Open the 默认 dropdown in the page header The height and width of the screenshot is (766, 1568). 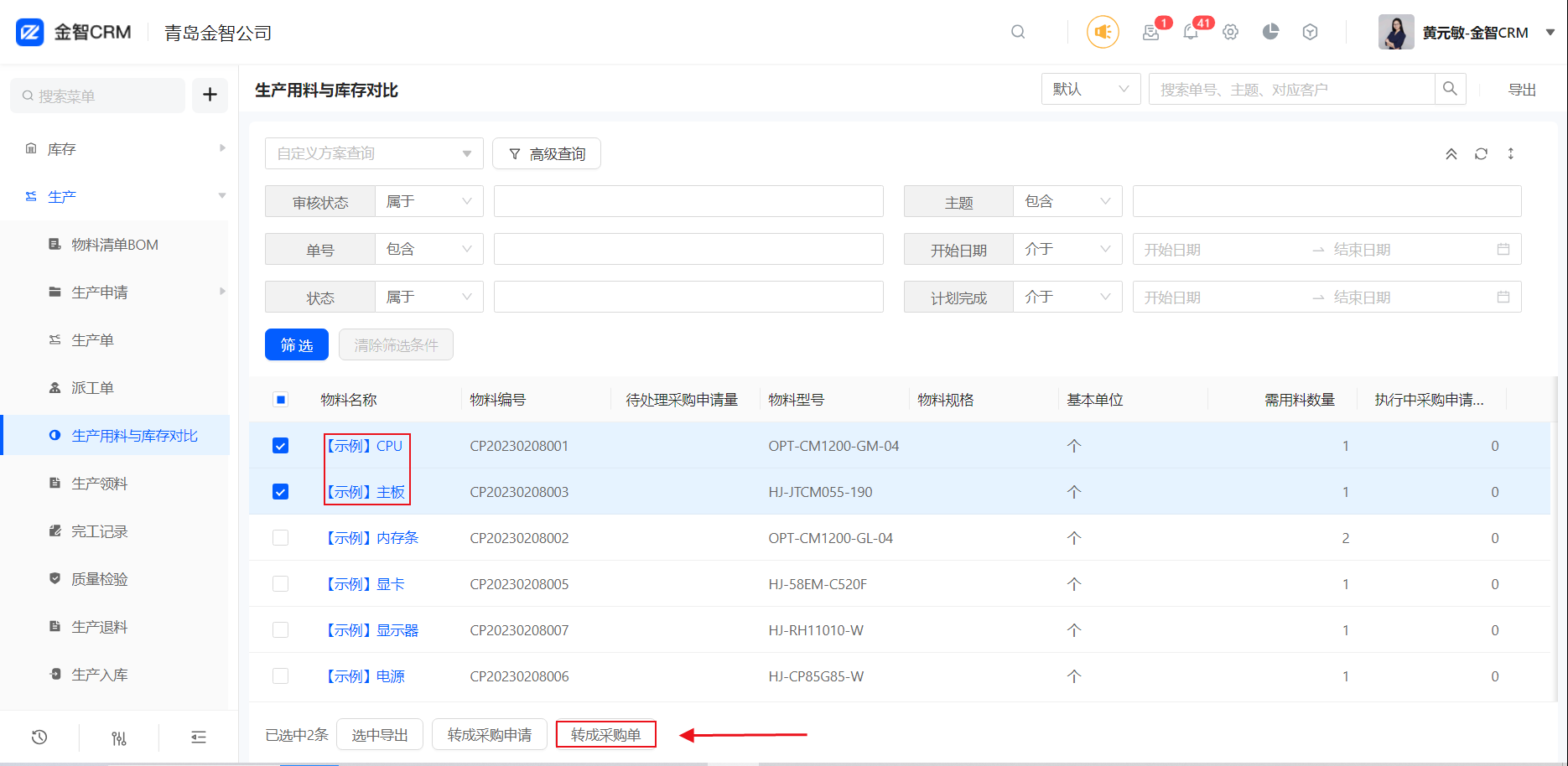[1091, 89]
